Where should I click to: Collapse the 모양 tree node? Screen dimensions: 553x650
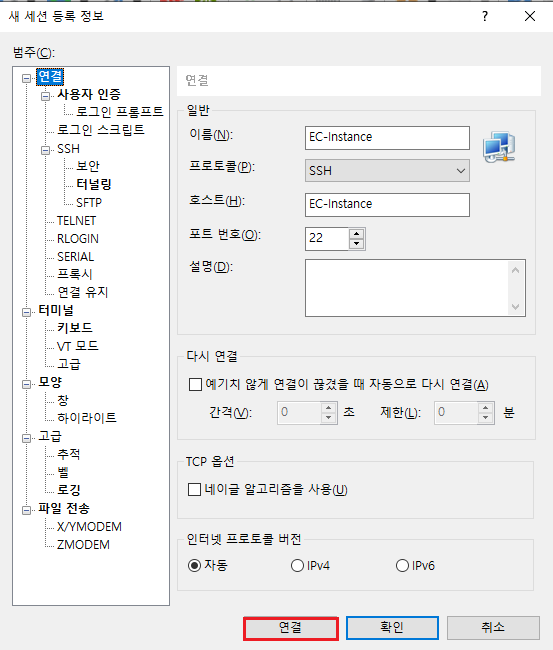coord(27,384)
